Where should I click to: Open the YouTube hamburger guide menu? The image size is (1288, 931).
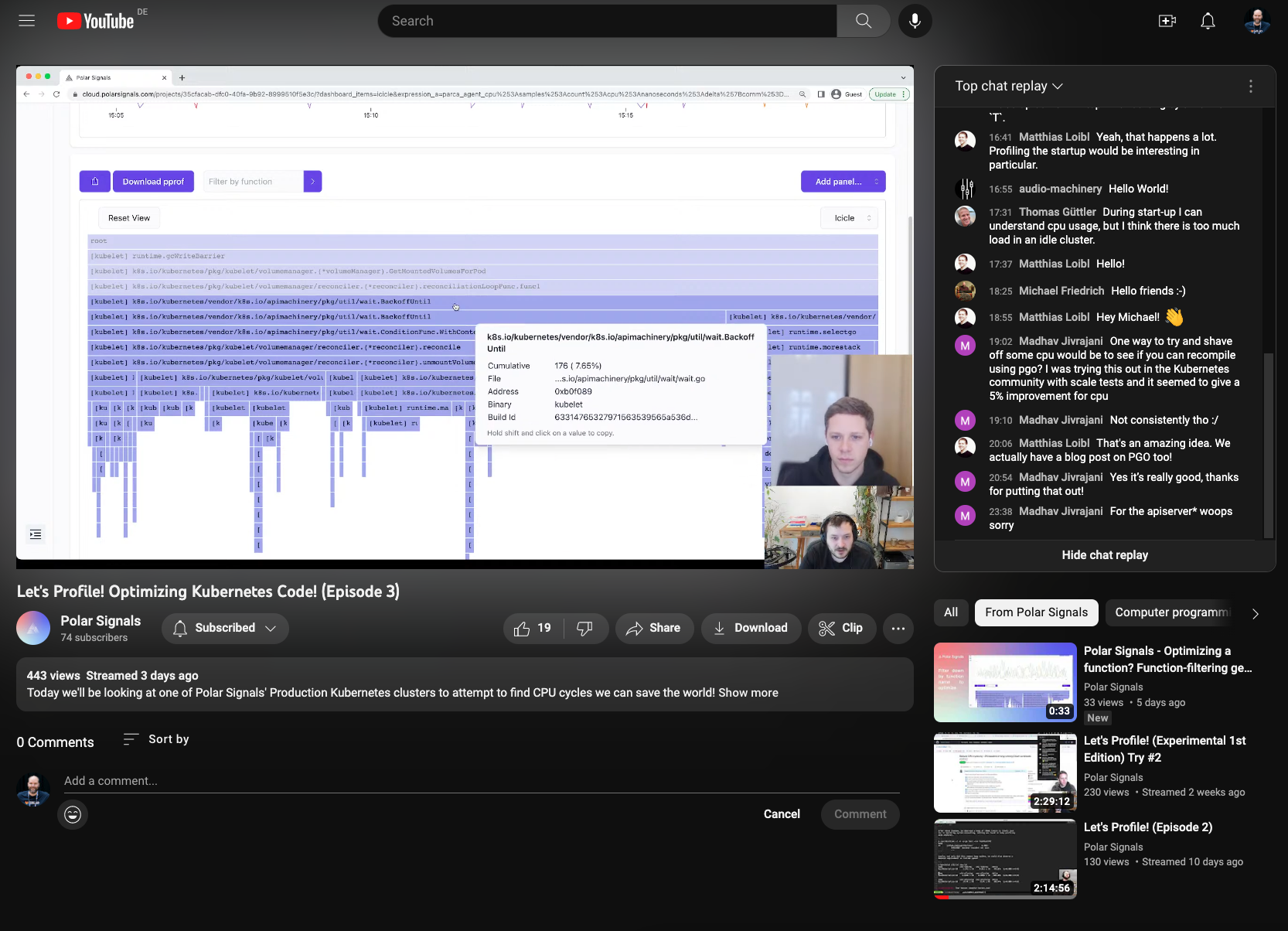coord(27,21)
